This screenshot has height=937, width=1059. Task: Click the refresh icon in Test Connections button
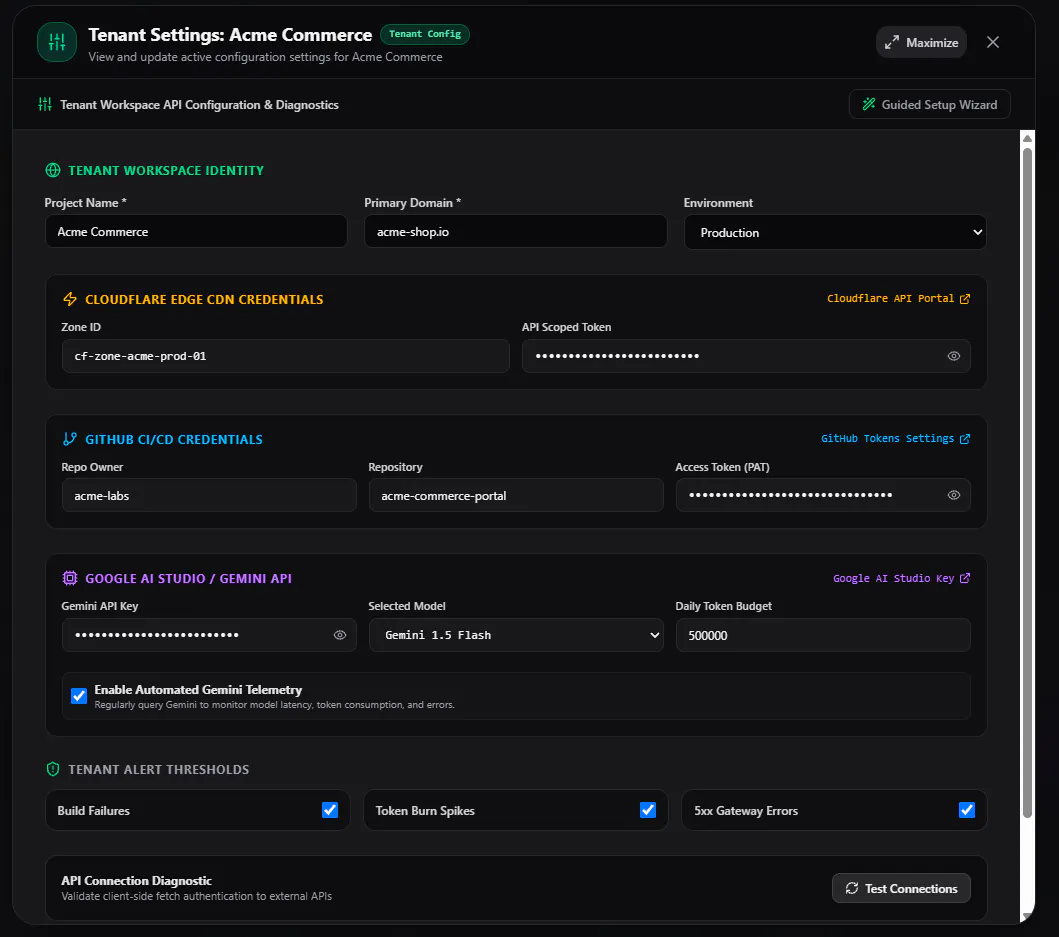pyautogui.click(x=852, y=888)
